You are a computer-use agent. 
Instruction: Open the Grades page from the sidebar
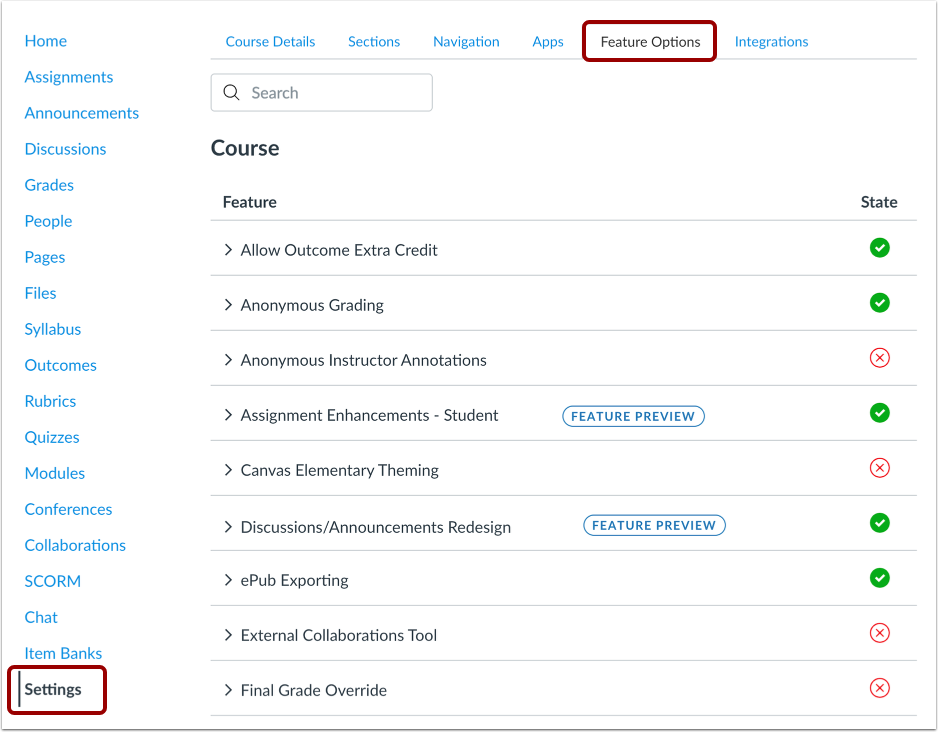(48, 185)
